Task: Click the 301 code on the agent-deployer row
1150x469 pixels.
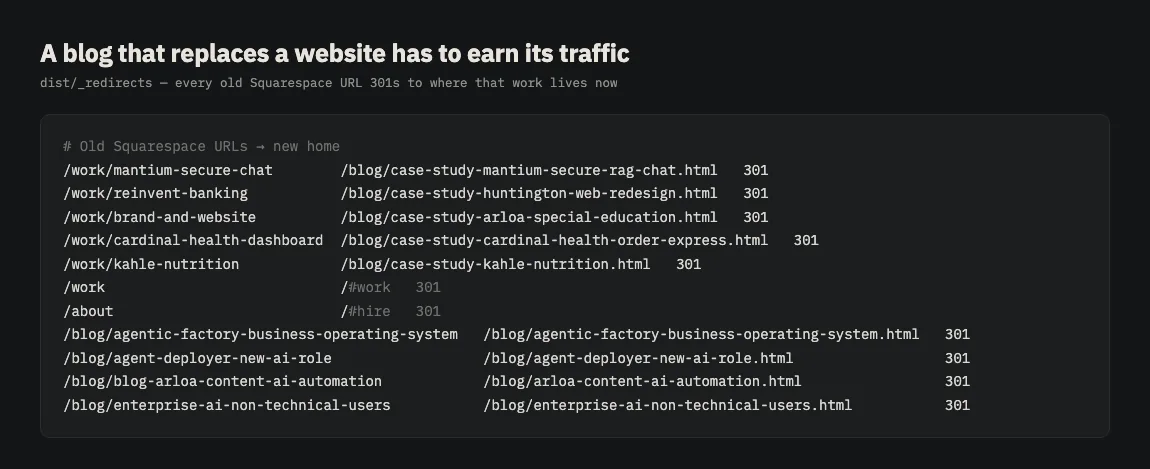Action: (957, 358)
